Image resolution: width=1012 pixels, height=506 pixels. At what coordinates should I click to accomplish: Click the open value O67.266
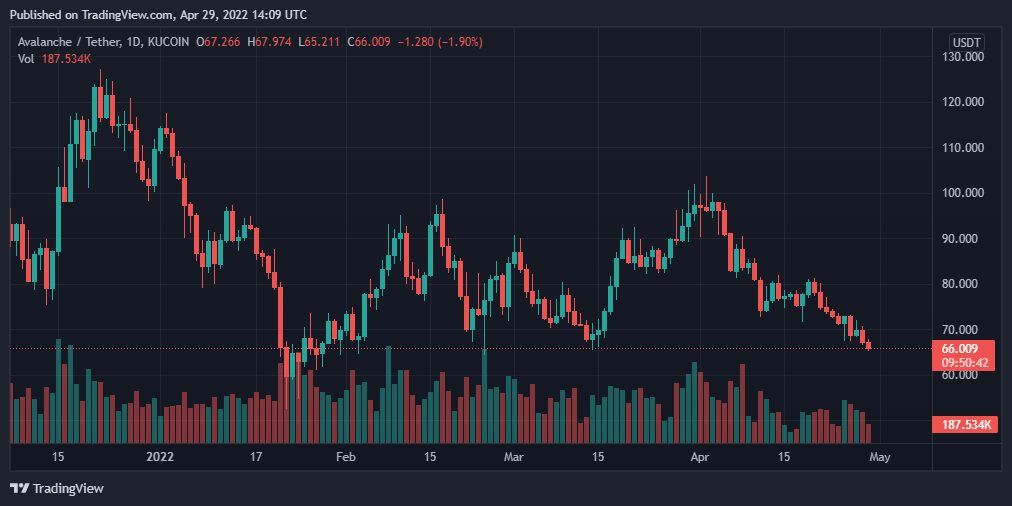218,42
